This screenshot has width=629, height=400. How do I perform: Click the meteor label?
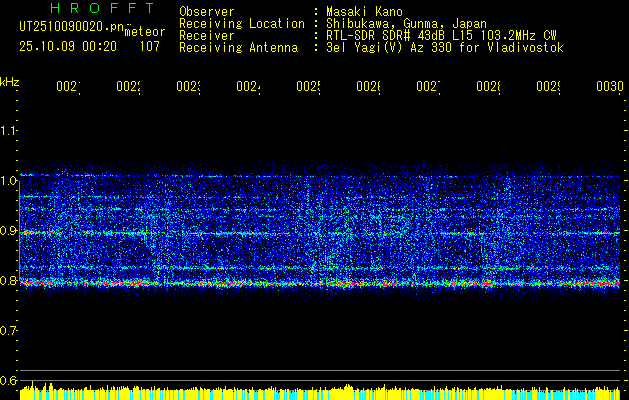point(145,32)
